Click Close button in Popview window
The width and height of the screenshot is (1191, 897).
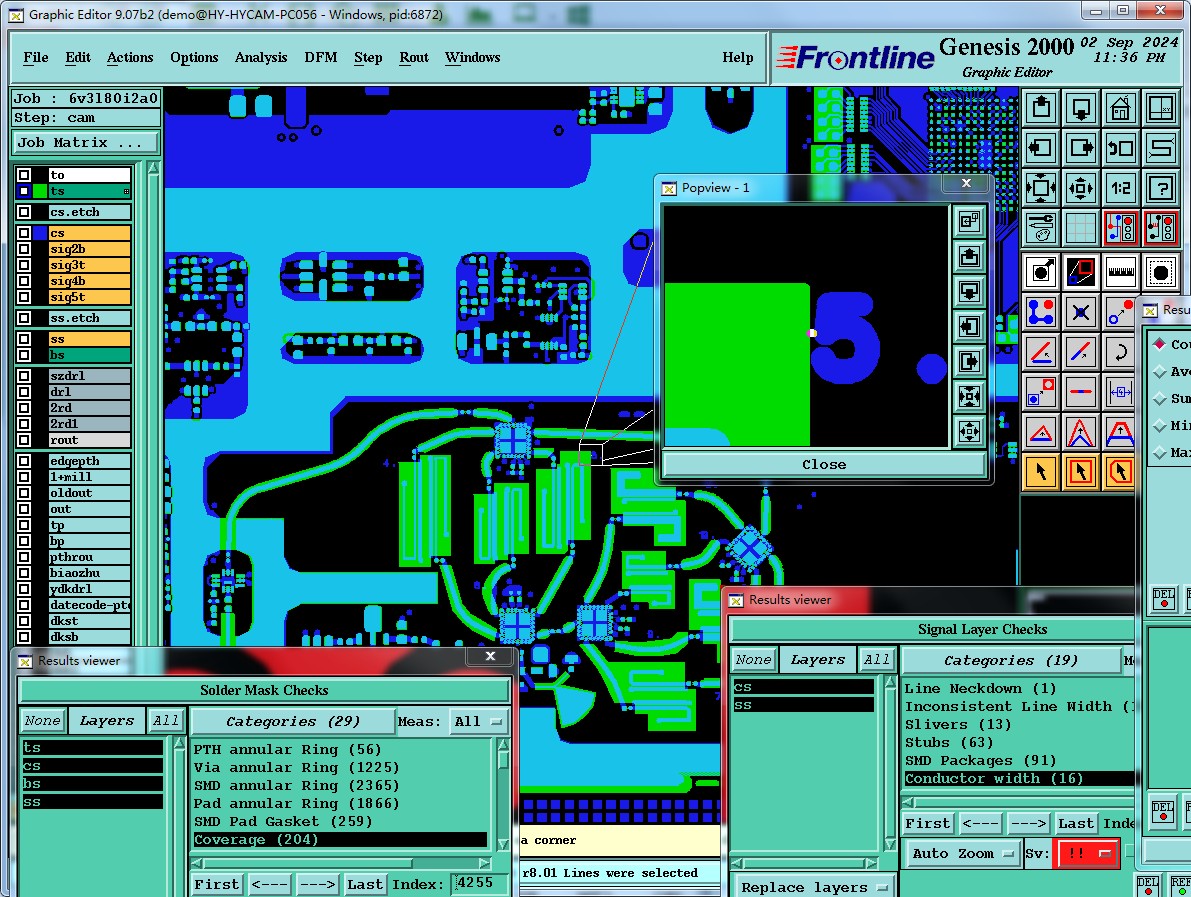[824, 464]
